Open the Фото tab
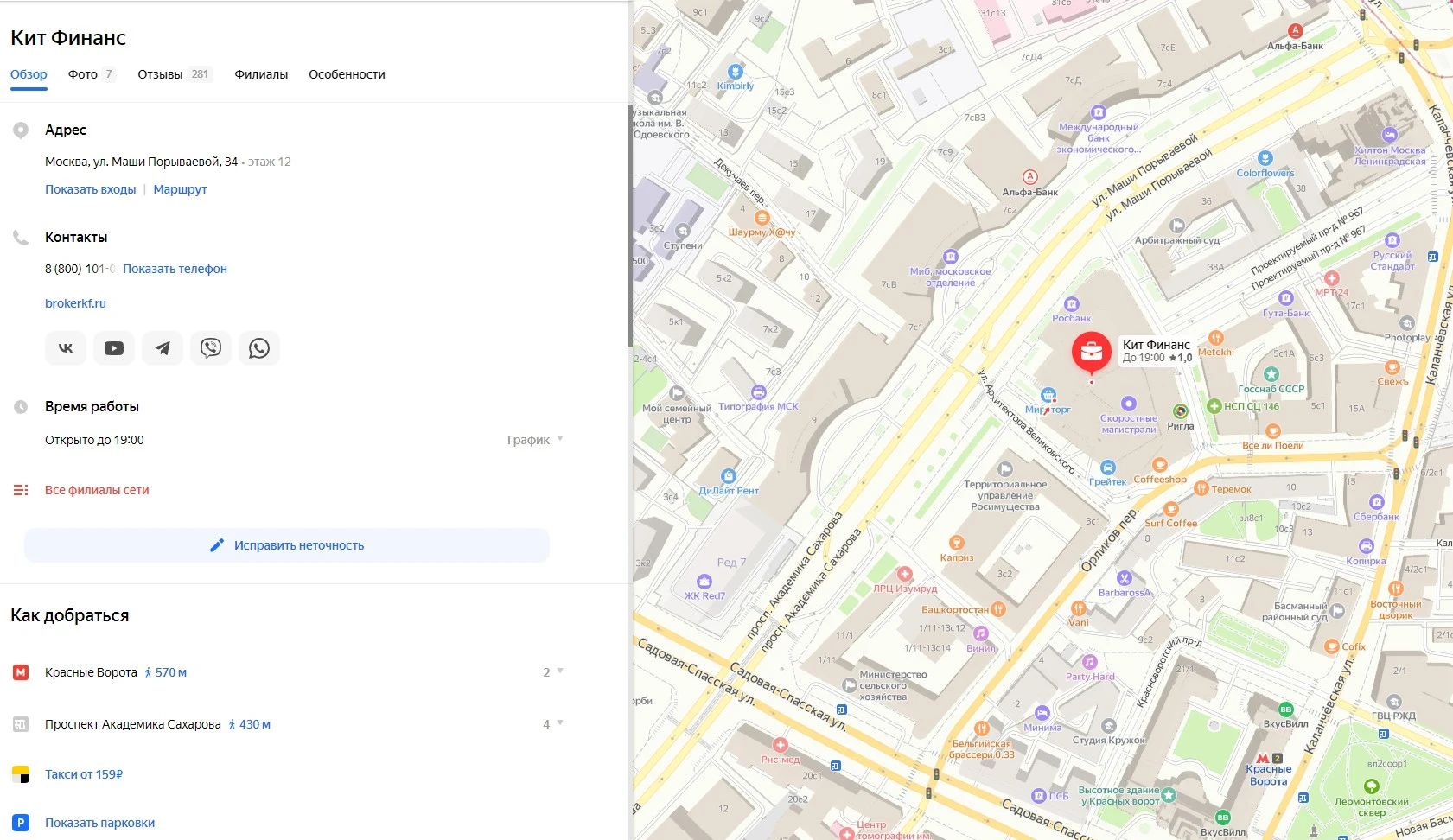 pyautogui.click(x=91, y=74)
